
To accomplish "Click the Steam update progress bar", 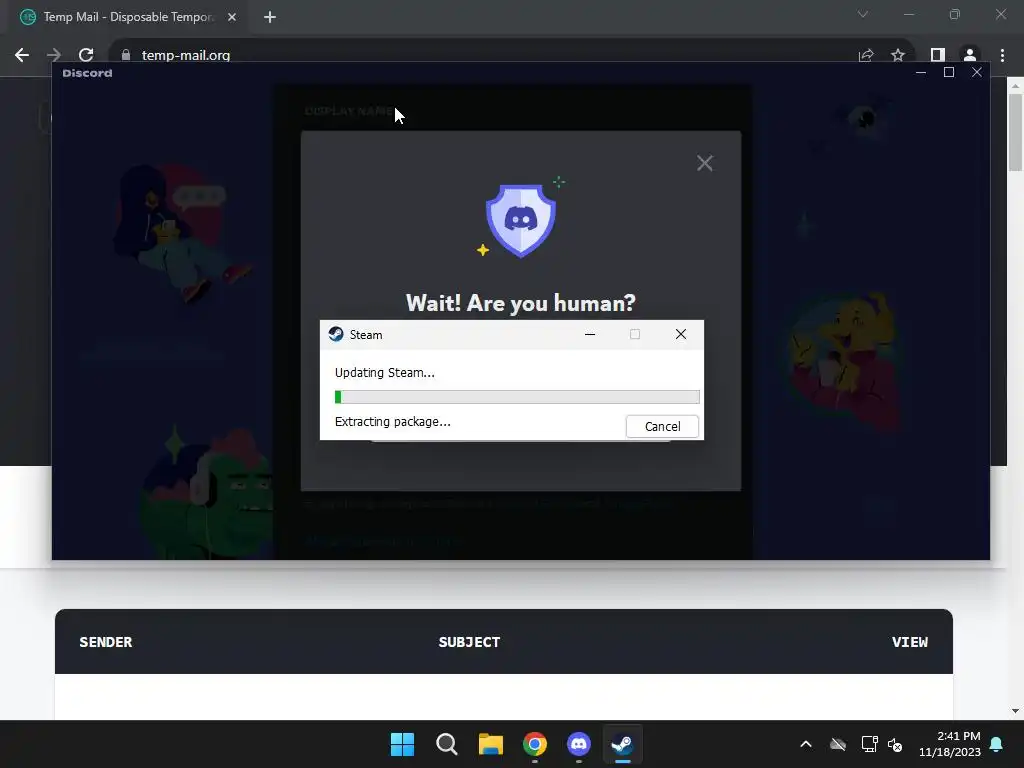I will click(x=517, y=396).
